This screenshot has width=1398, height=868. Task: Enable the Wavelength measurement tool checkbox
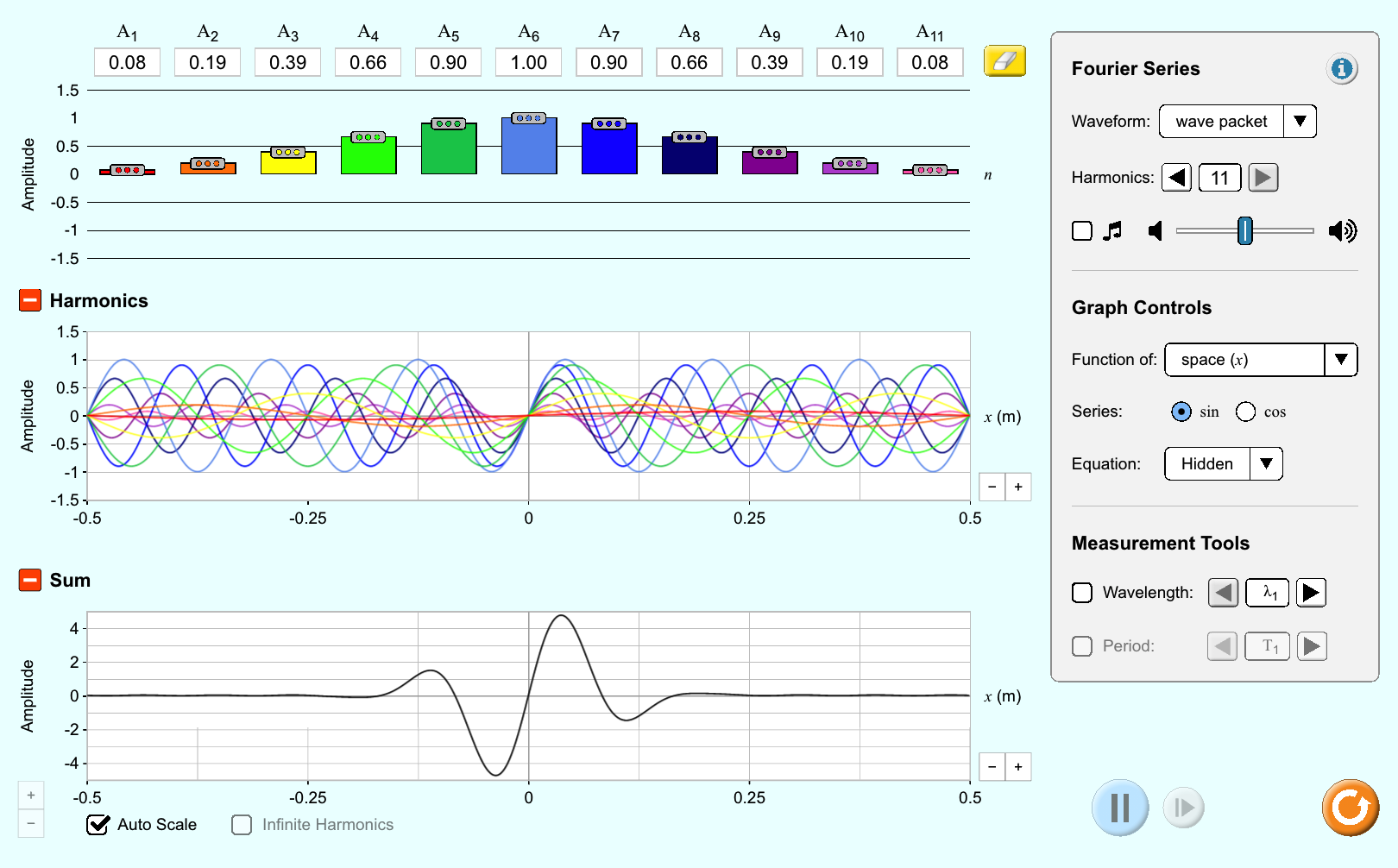tap(1082, 593)
